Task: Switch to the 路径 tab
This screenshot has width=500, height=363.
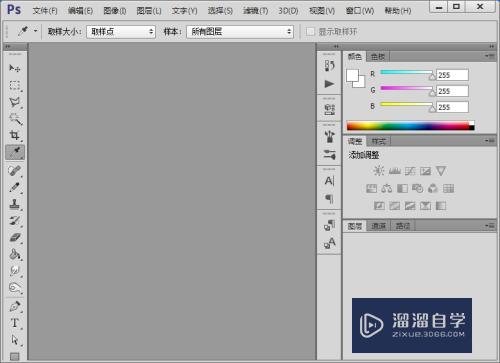Action: click(403, 226)
